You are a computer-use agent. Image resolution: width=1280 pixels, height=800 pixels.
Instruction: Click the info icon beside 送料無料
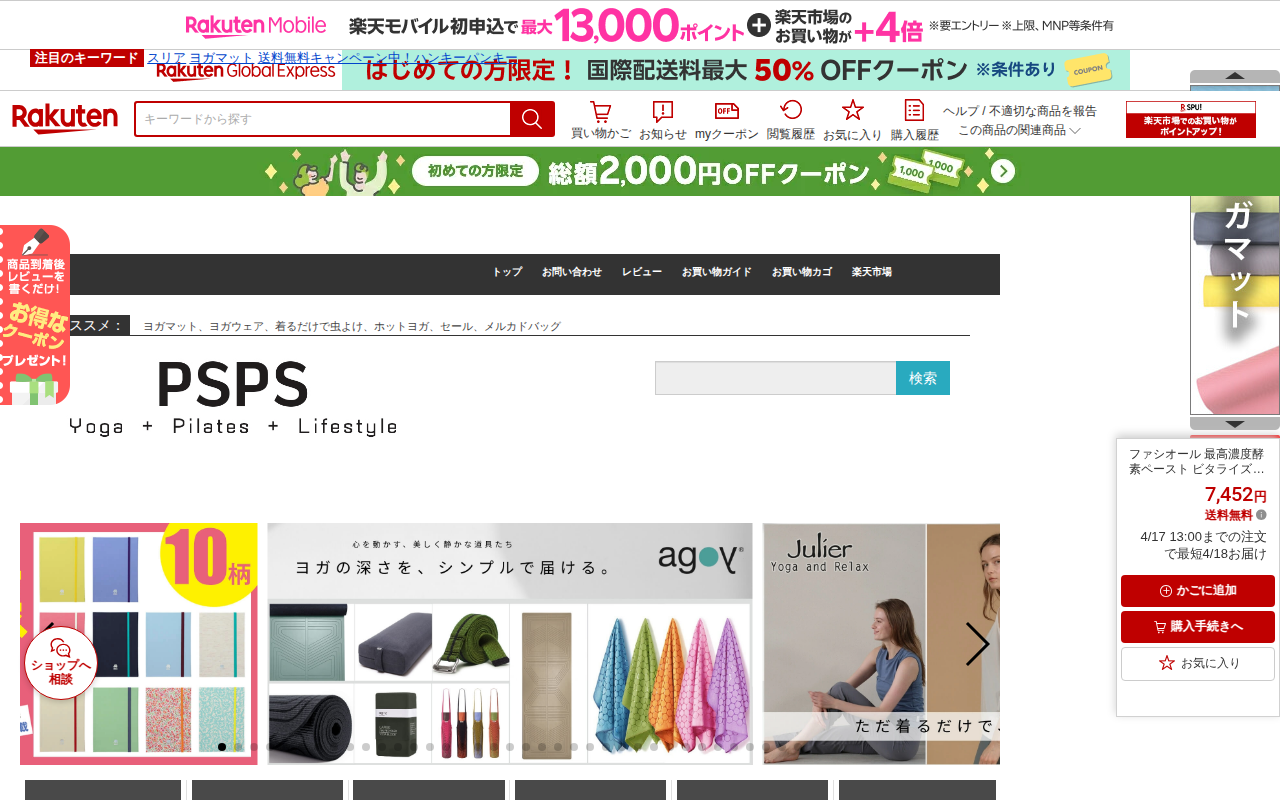coord(1261,515)
